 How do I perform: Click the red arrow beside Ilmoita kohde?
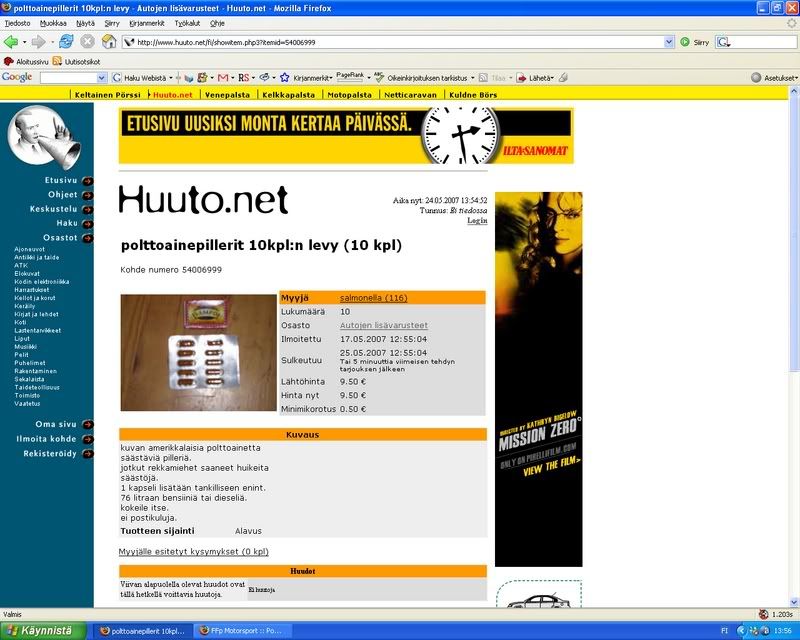88,439
